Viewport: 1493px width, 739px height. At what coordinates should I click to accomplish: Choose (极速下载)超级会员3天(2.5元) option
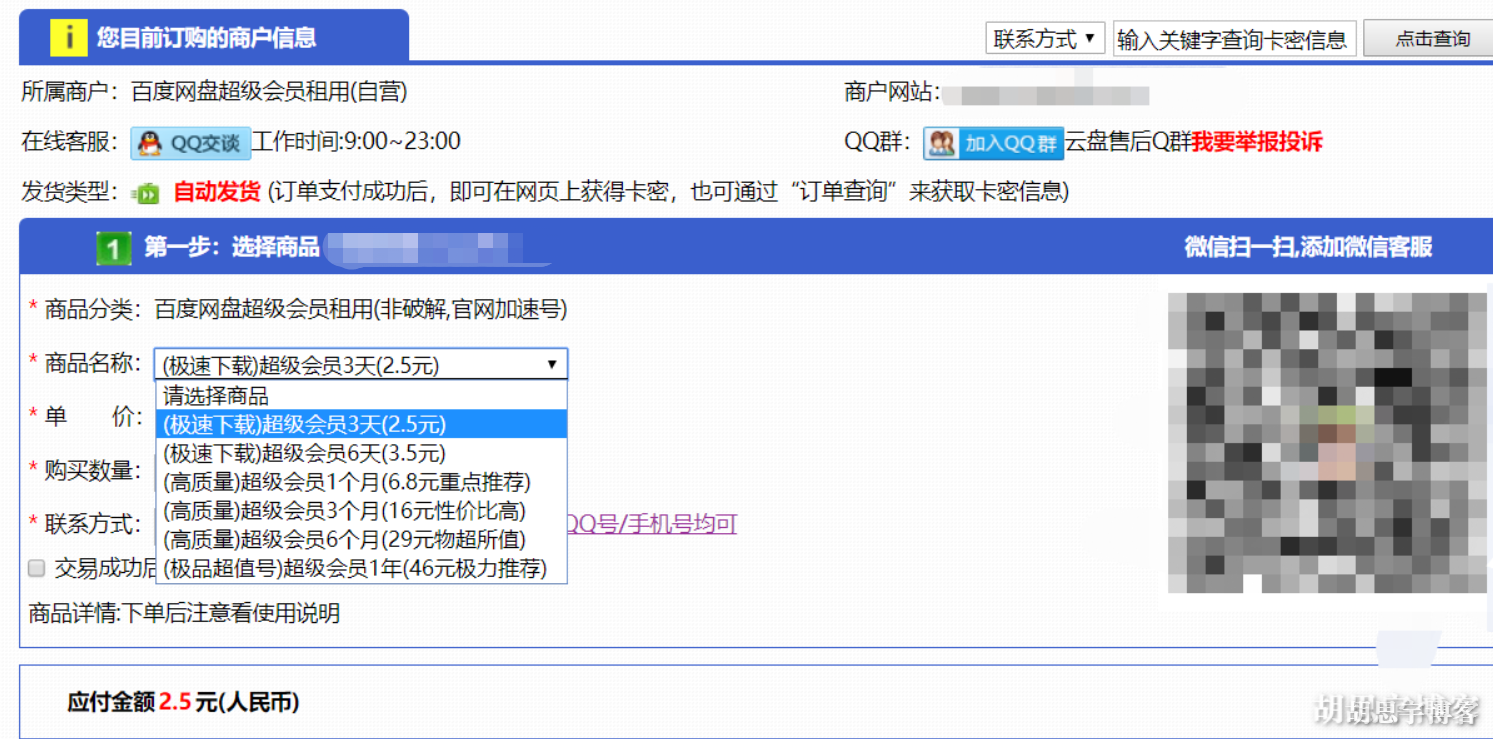[361, 424]
